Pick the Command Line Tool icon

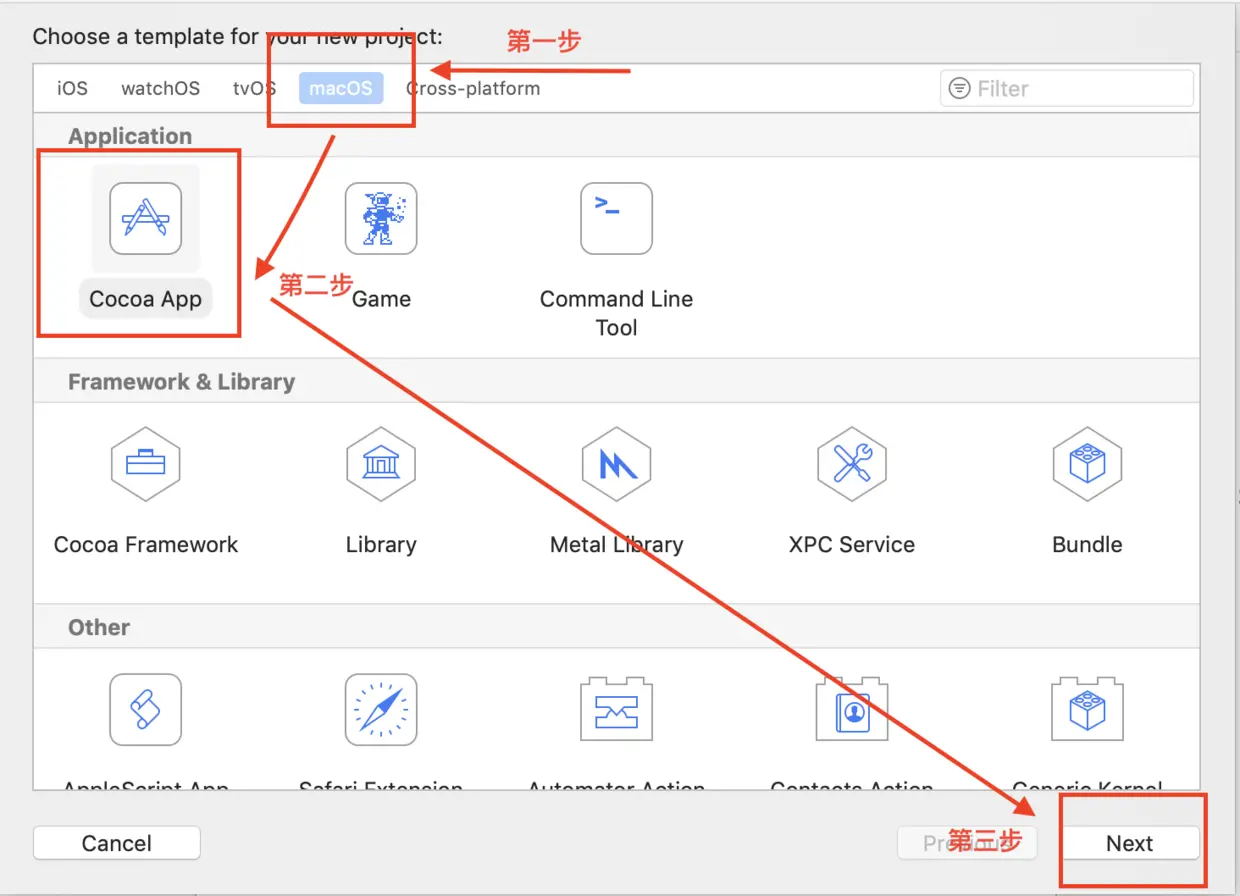(616, 218)
